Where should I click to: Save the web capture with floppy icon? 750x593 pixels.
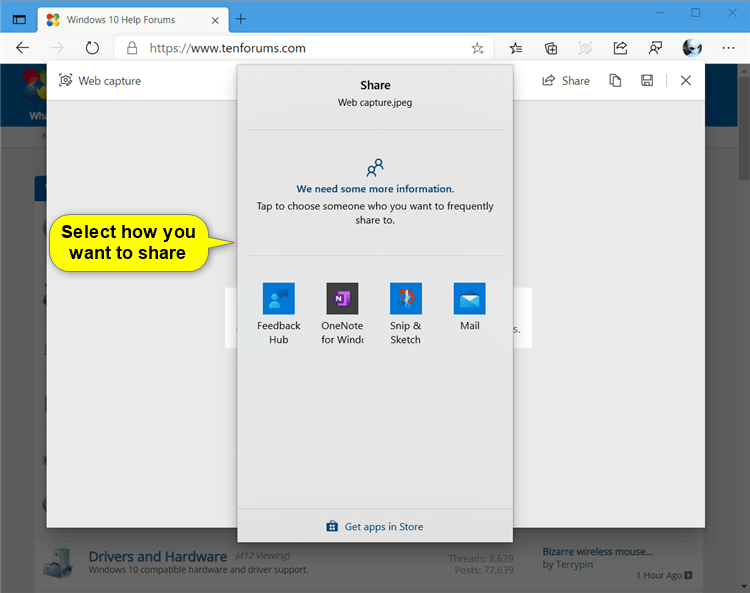coord(647,81)
